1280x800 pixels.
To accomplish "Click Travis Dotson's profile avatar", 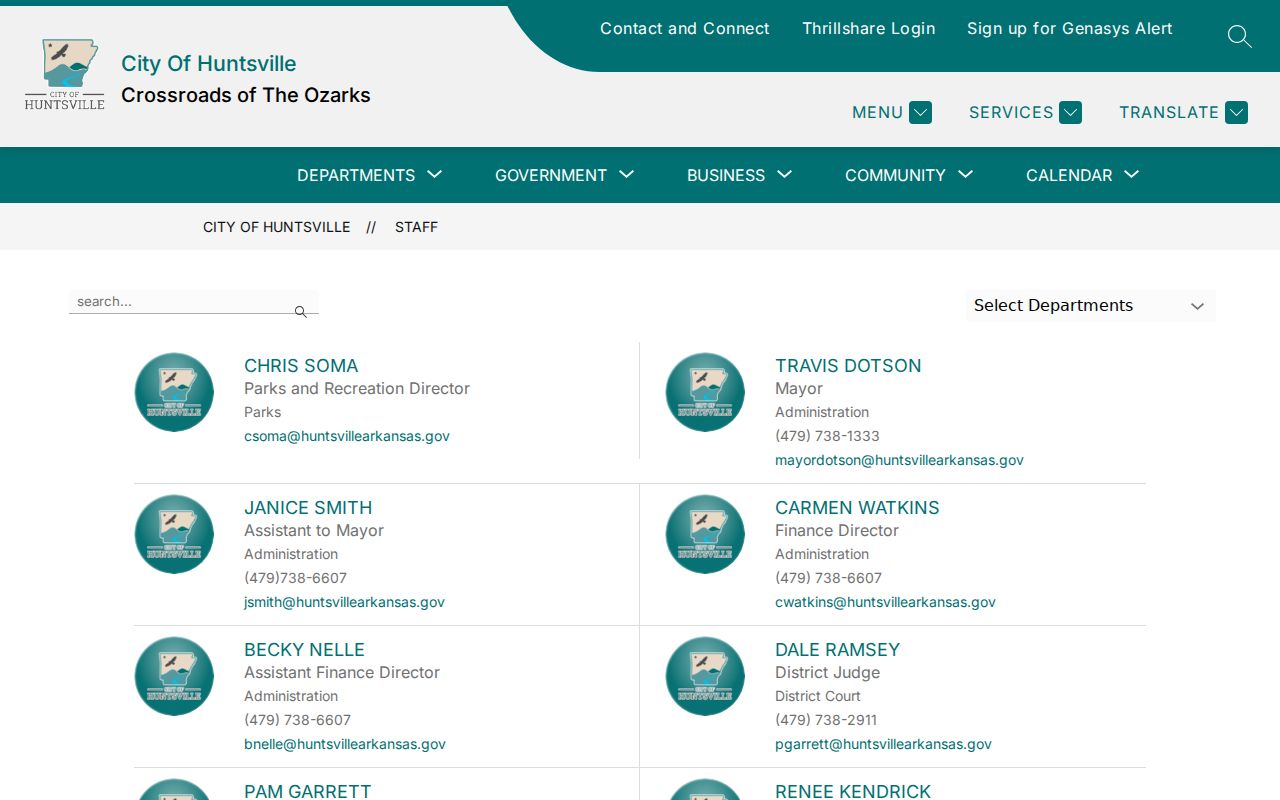I will pyautogui.click(x=705, y=392).
